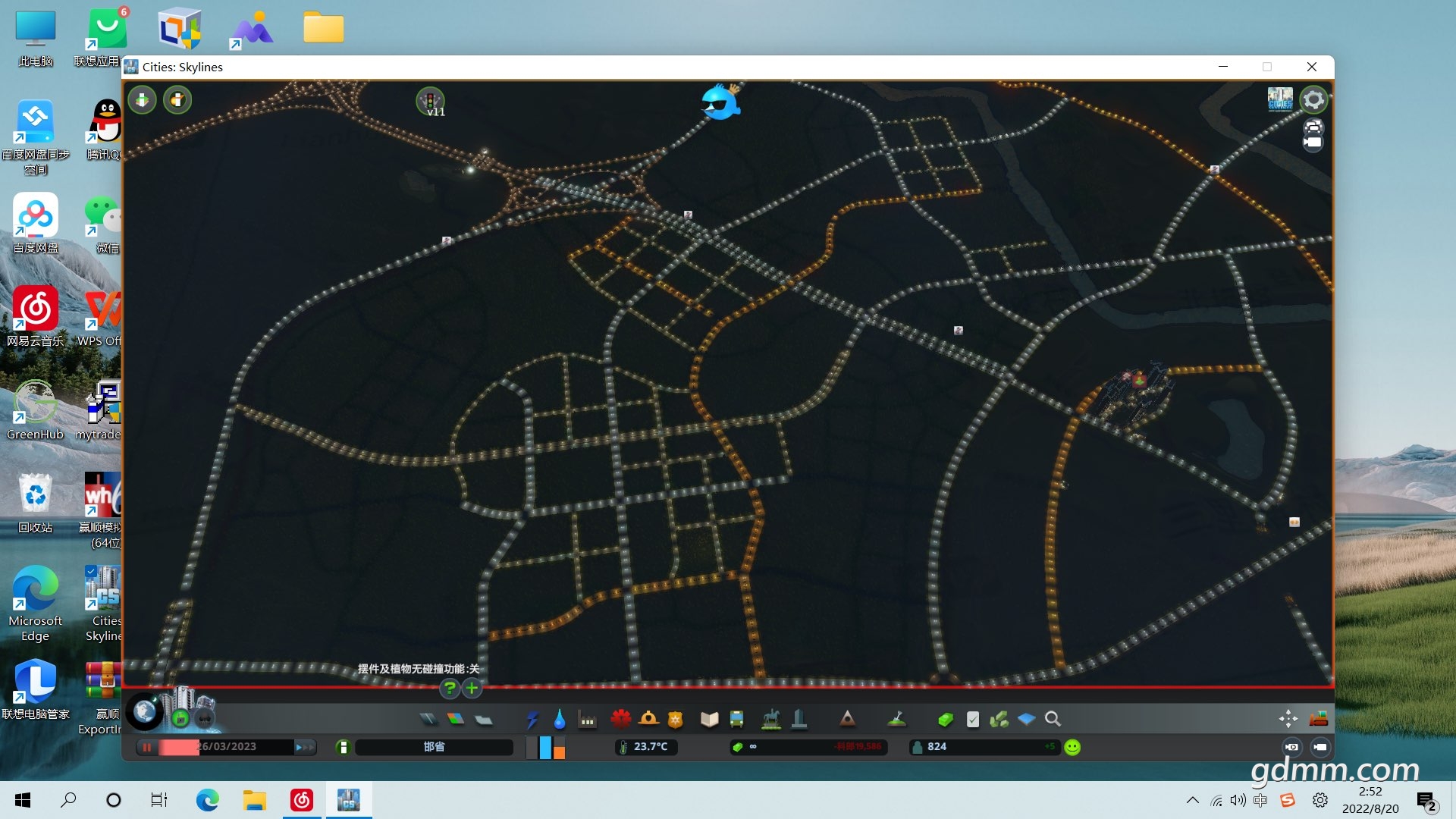1456x819 pixels.
Task: Open the Policies panel
Action: pos(973,719)
